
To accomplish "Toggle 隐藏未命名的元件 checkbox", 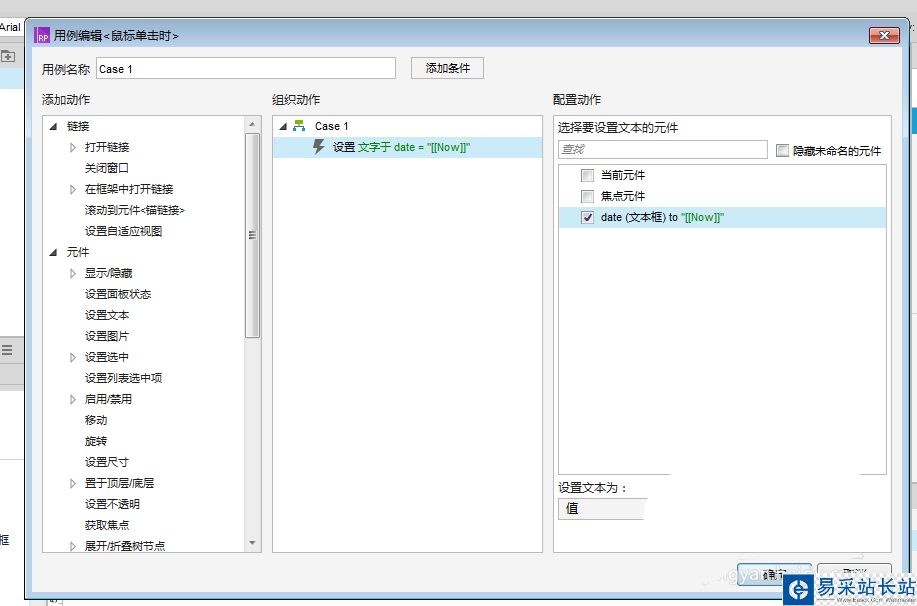I will [783, 151].
